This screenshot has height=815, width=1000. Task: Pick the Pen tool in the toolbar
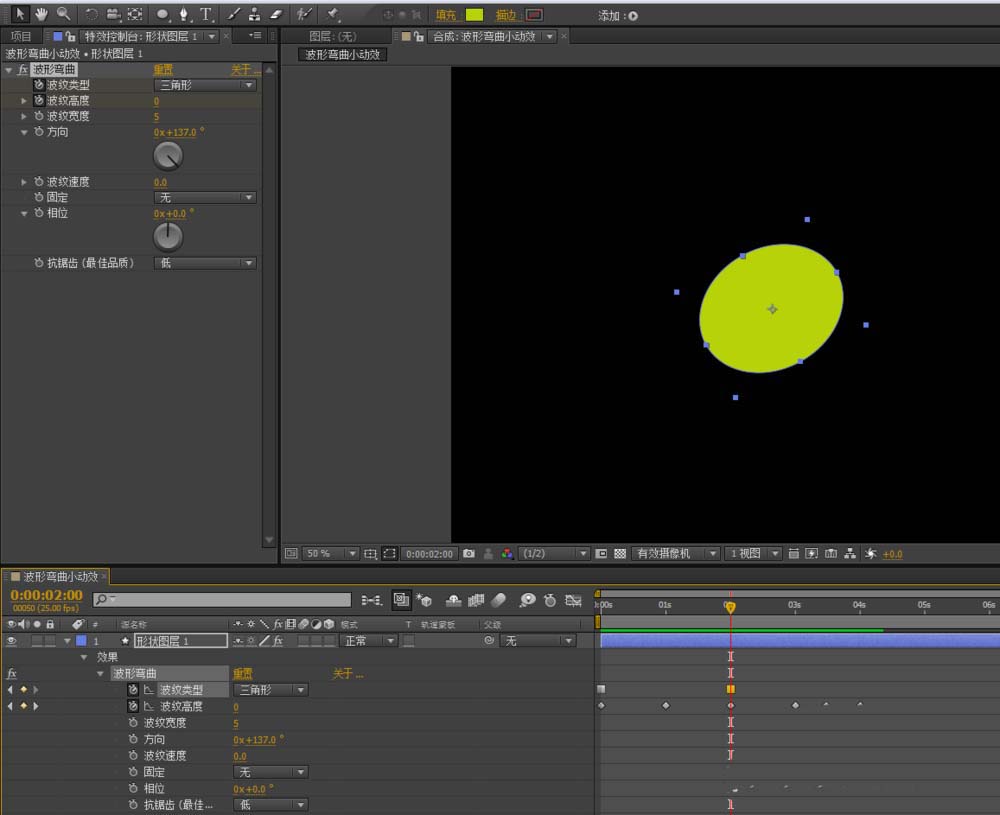pos(185,14)
